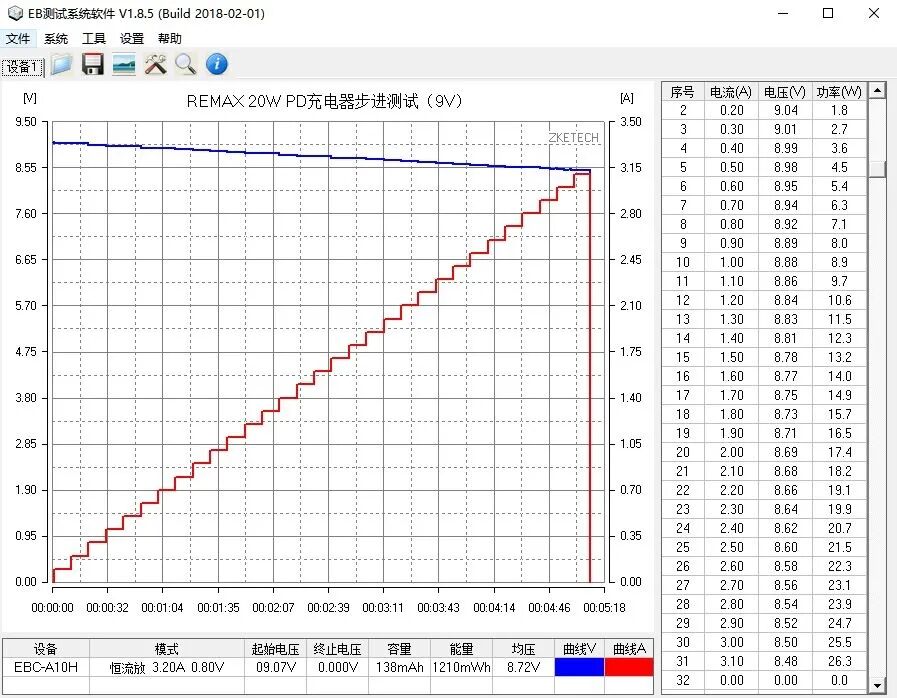Open the 系统 menu

tap(55, 39)
